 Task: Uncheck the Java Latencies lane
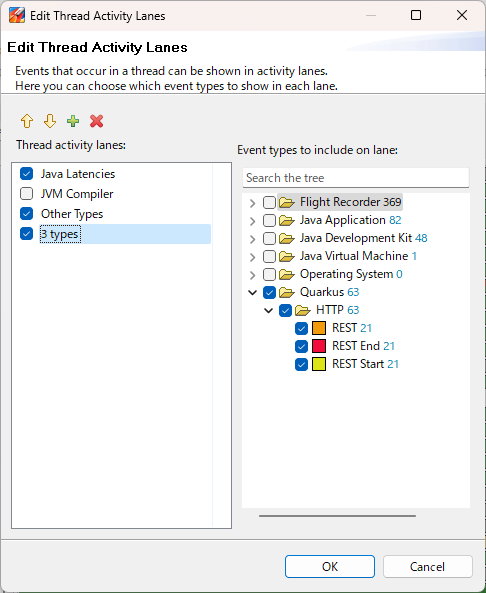click(26, 174)
